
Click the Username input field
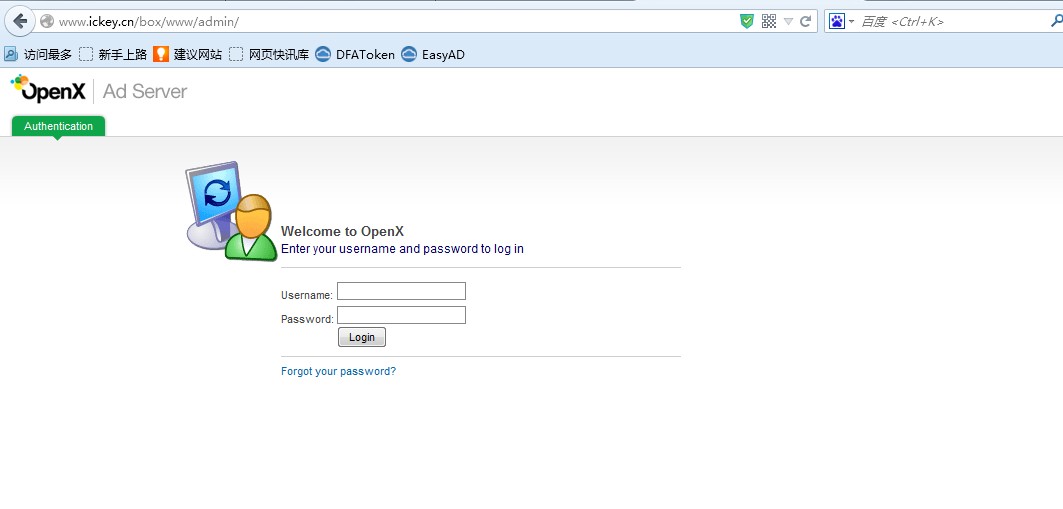[401, 291]
